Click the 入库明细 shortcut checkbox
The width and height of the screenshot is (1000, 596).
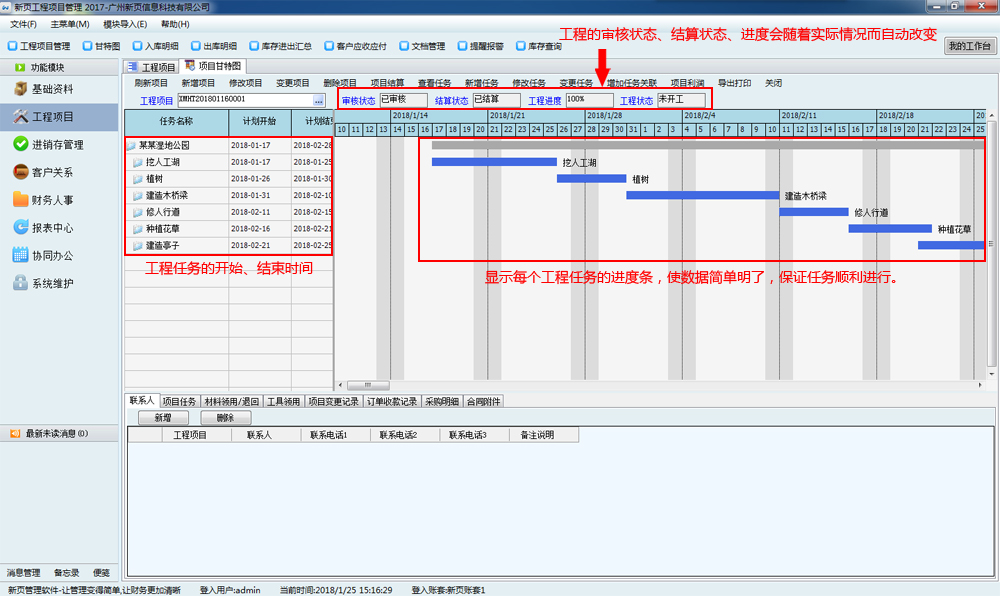137,46
